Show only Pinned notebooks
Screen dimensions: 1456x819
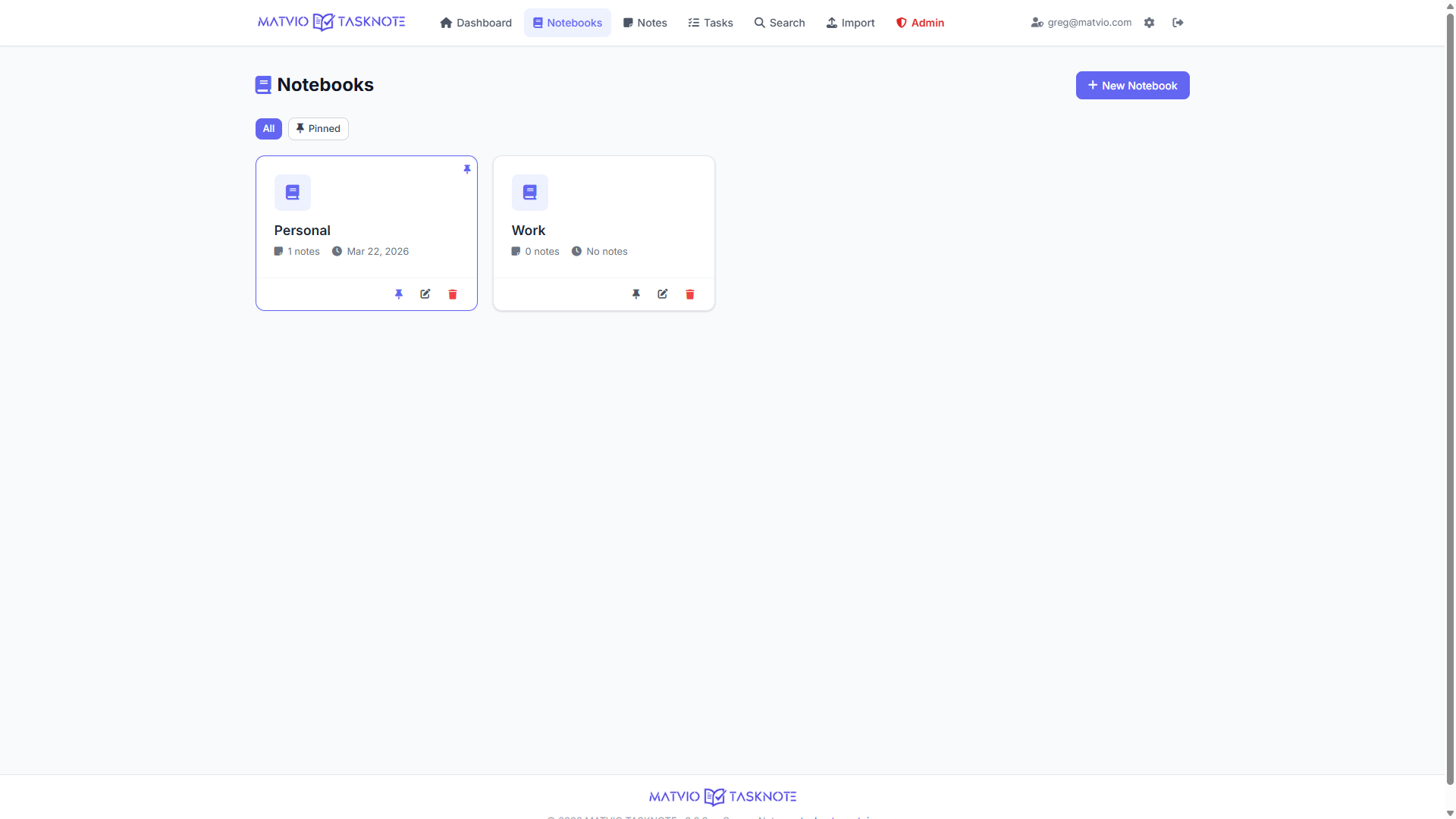click(318, 129)
